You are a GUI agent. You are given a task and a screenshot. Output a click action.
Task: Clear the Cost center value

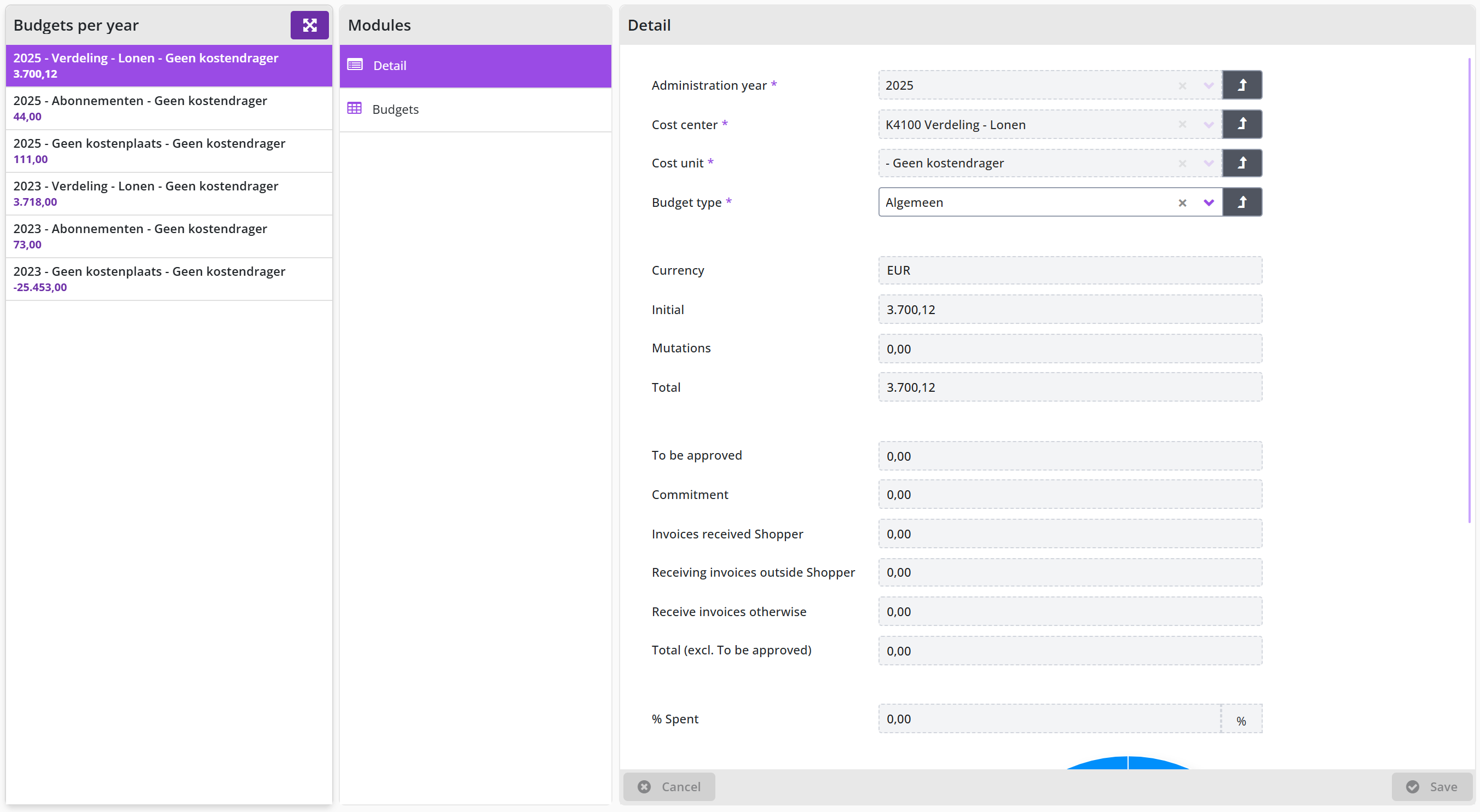[1182, 125]
